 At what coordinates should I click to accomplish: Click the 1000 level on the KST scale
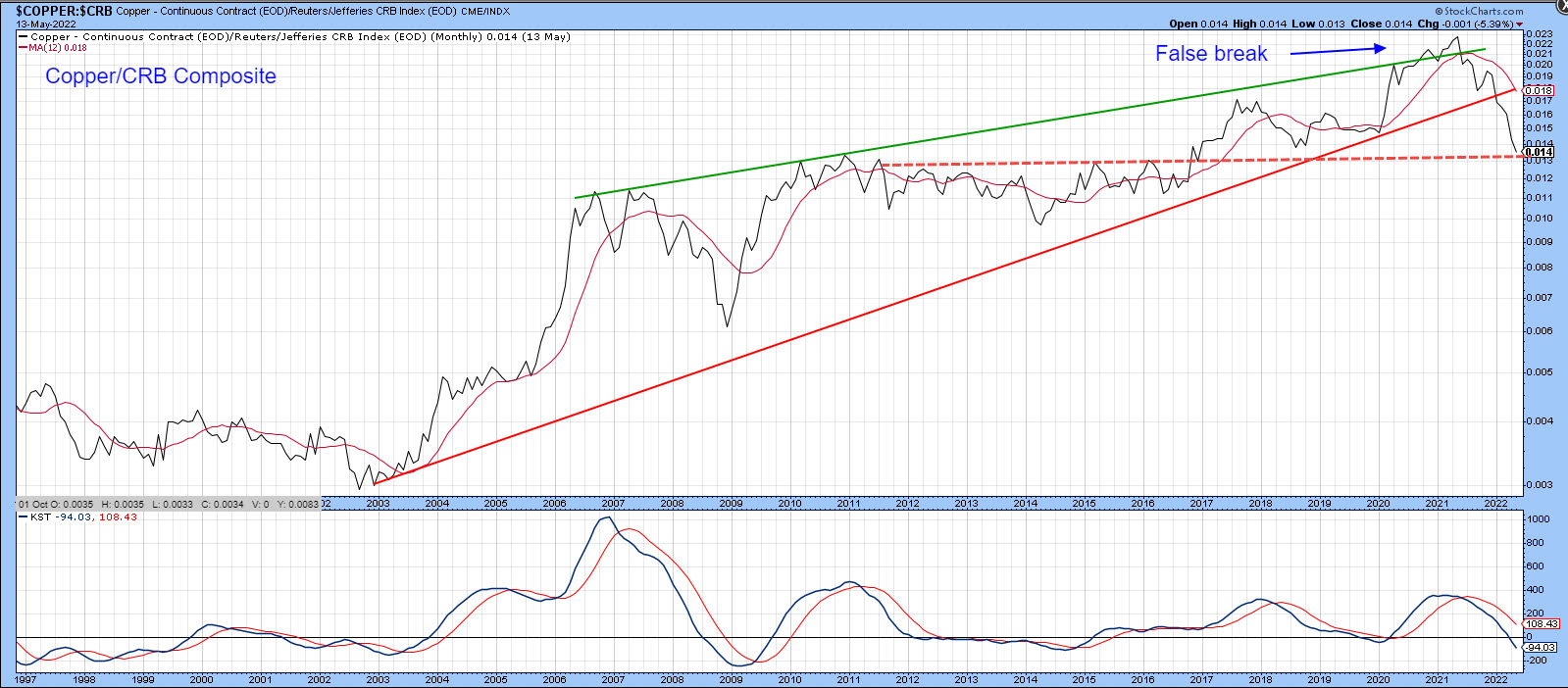[1538, 519]
